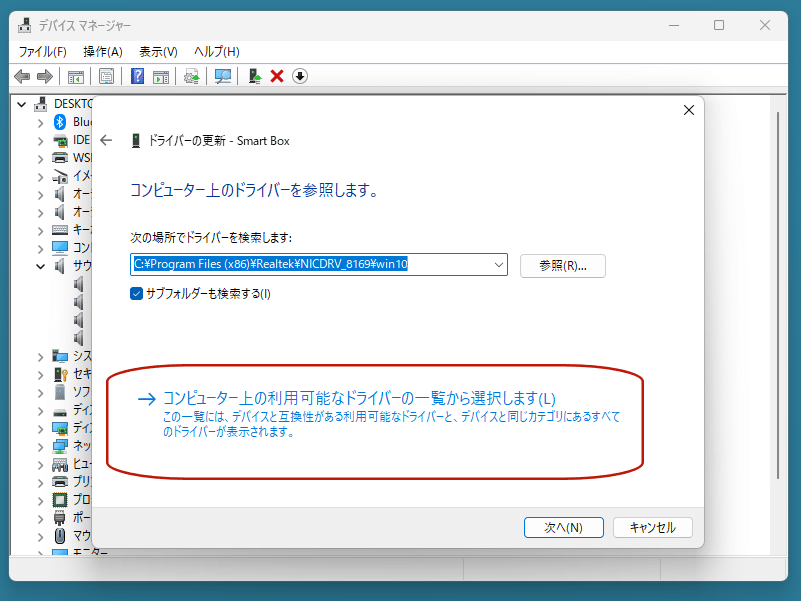Expand the WSD tree node chevron
Image resolution: width=801 pixels, height=601 pixels.
coord(40,159)
